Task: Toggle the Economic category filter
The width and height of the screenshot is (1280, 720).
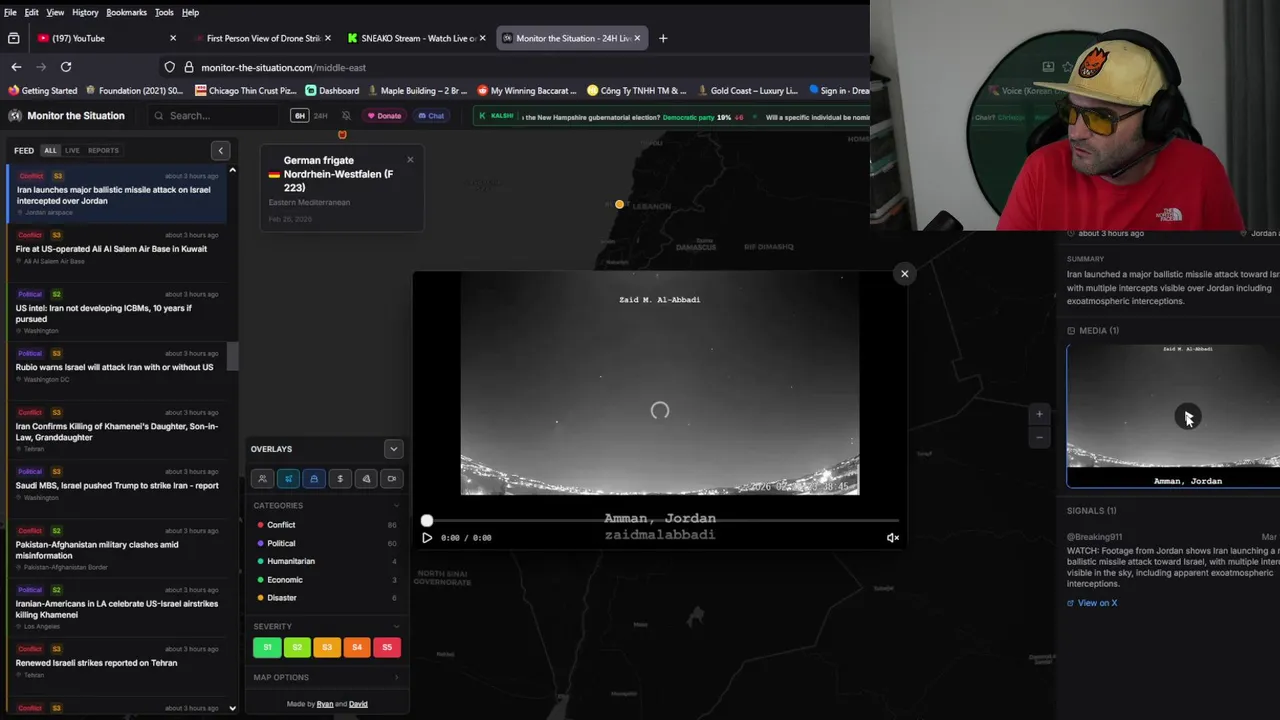Action: (x=327, y=580)
